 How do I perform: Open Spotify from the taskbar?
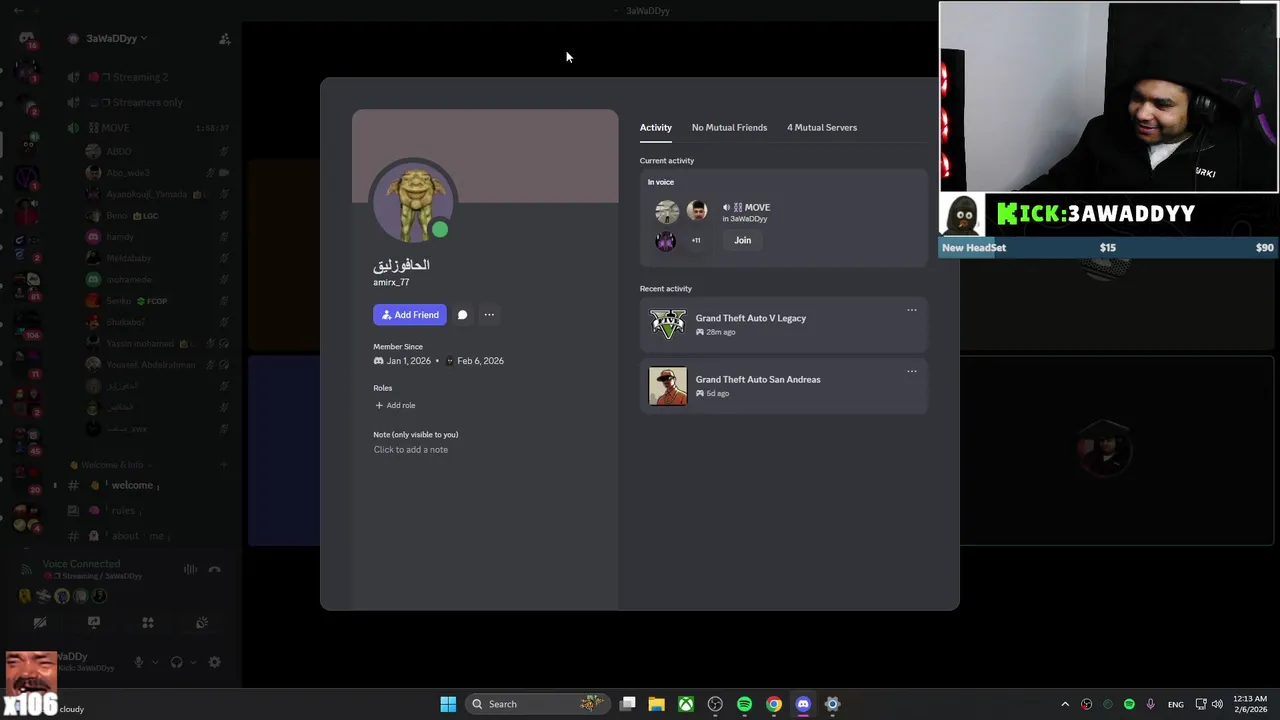744,704
